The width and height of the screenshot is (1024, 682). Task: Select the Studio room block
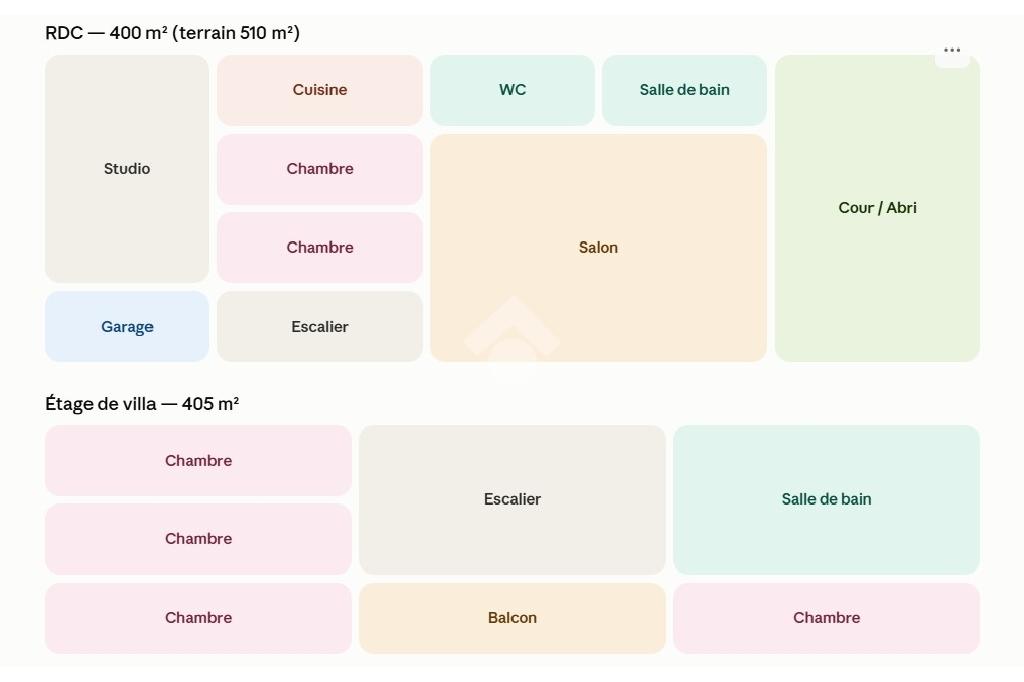[x=127, y=169]
